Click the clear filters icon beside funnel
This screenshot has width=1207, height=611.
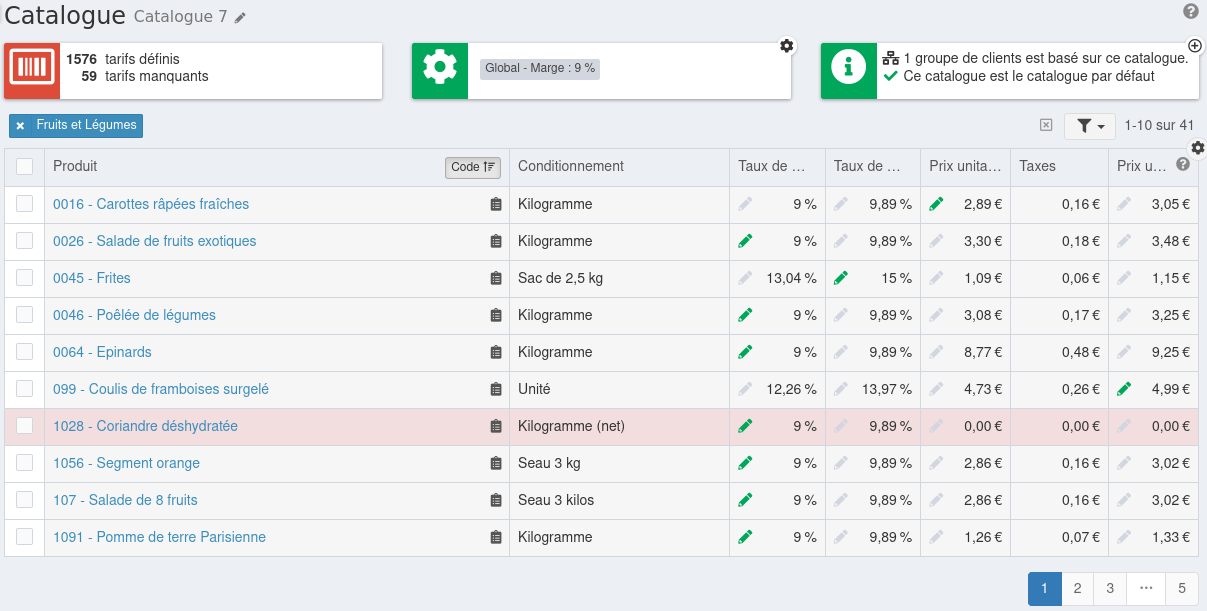pos(1046,125)
